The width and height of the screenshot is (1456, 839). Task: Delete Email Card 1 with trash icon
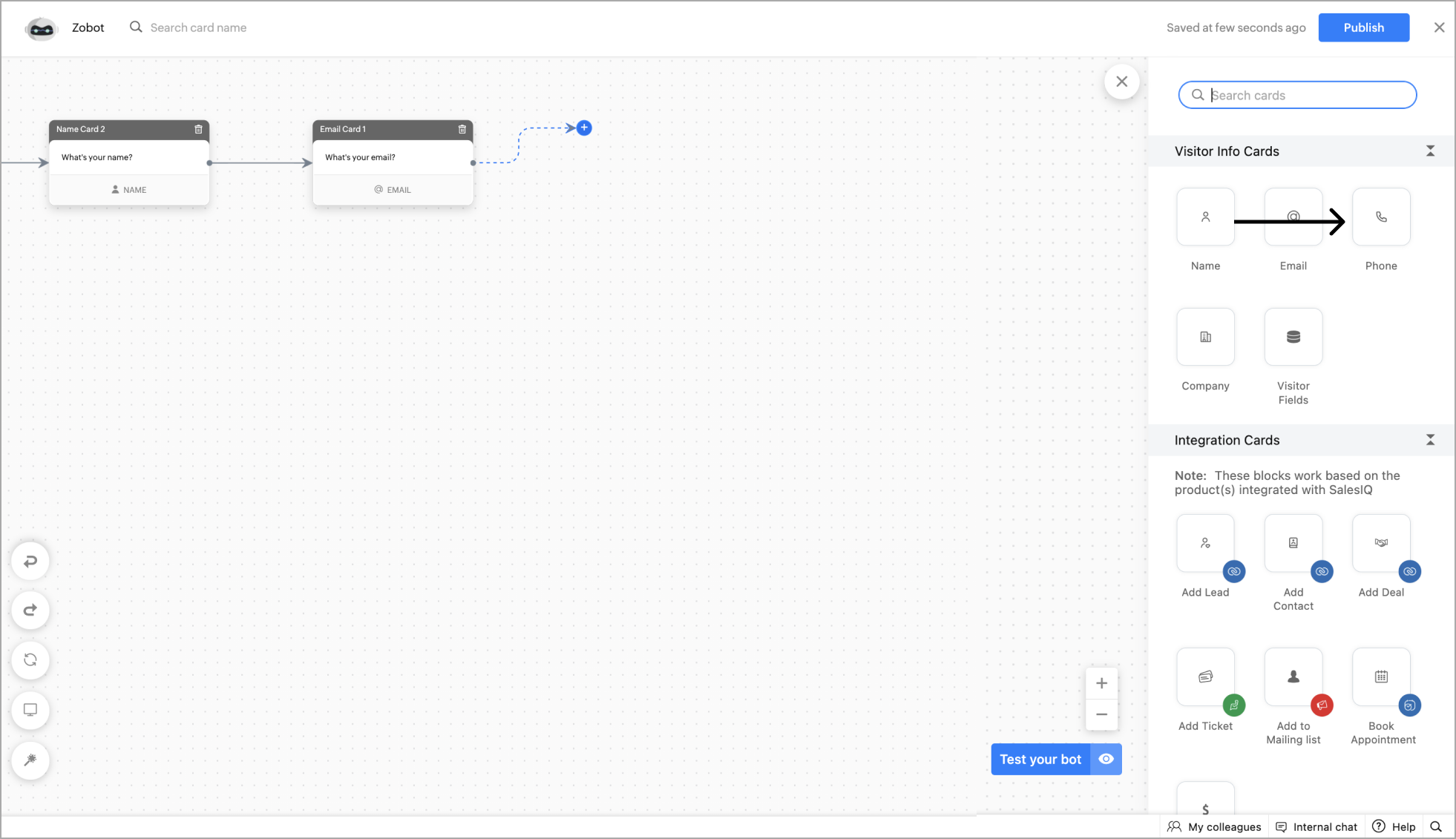[x=462, y=129]
